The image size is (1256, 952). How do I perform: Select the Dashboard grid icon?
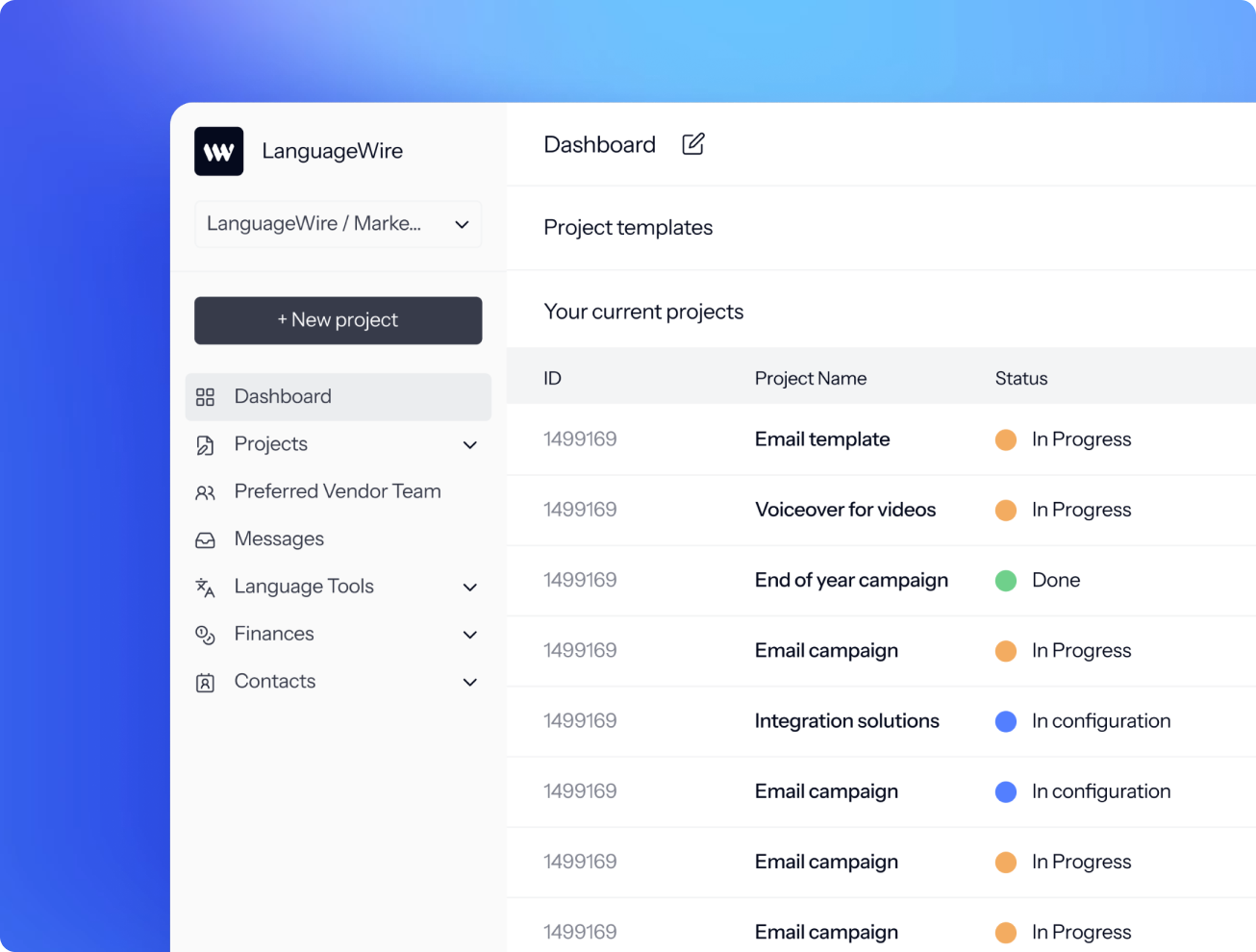(x=205, y=396)
